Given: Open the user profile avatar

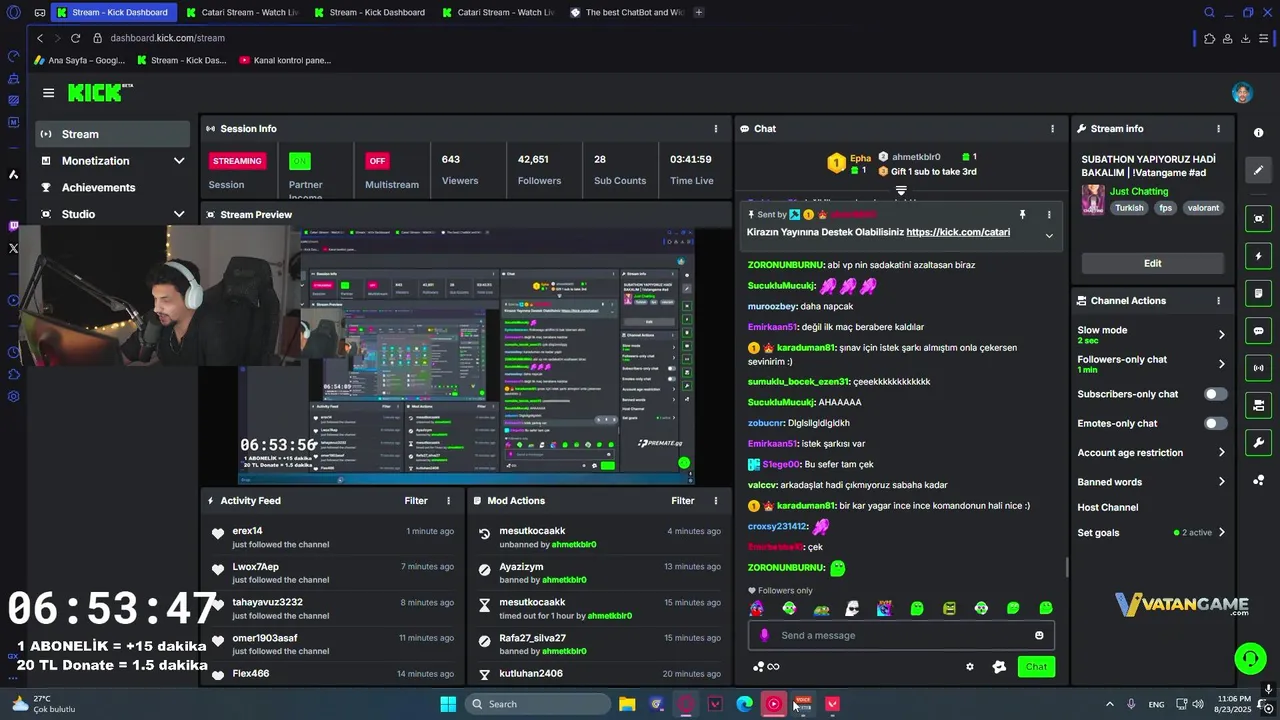Looking at the screenshot, I should (1242, 93).
